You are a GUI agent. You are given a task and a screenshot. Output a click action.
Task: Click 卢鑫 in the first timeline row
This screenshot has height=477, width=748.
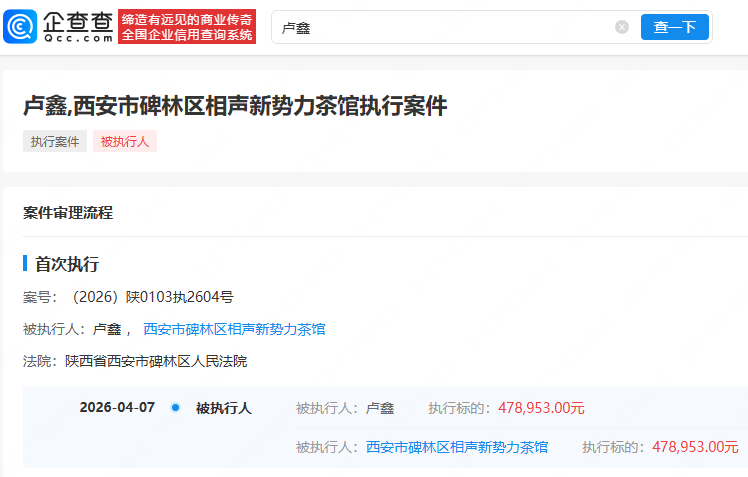pyautogui.click(x=380, y=408)
